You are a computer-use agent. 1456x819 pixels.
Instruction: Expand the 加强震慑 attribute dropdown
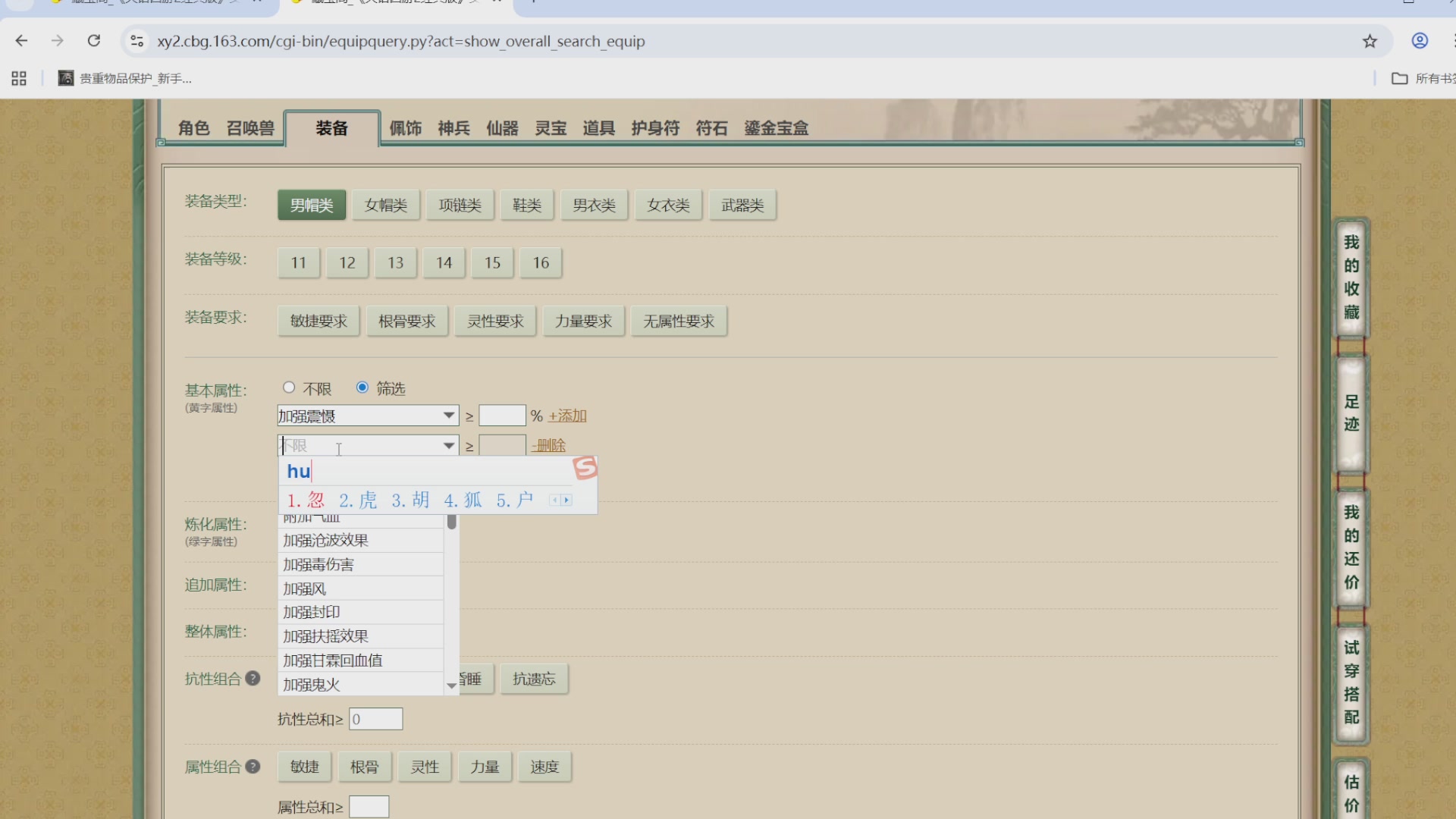coord(449,416)
